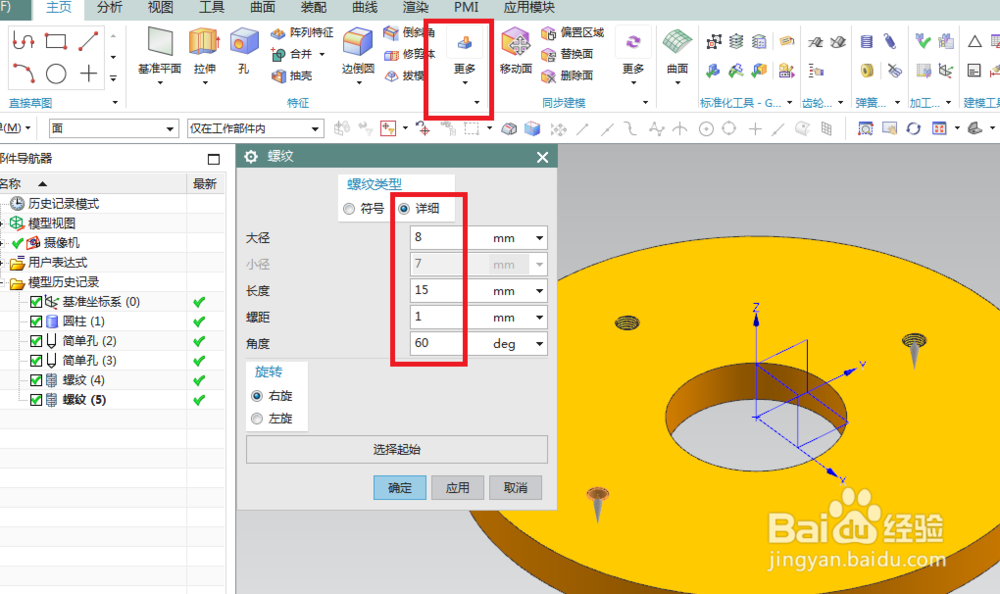Screen dimensions: 1000x594
Task: Select 用户表达式 in part navigator
Action: pos(57,263)
